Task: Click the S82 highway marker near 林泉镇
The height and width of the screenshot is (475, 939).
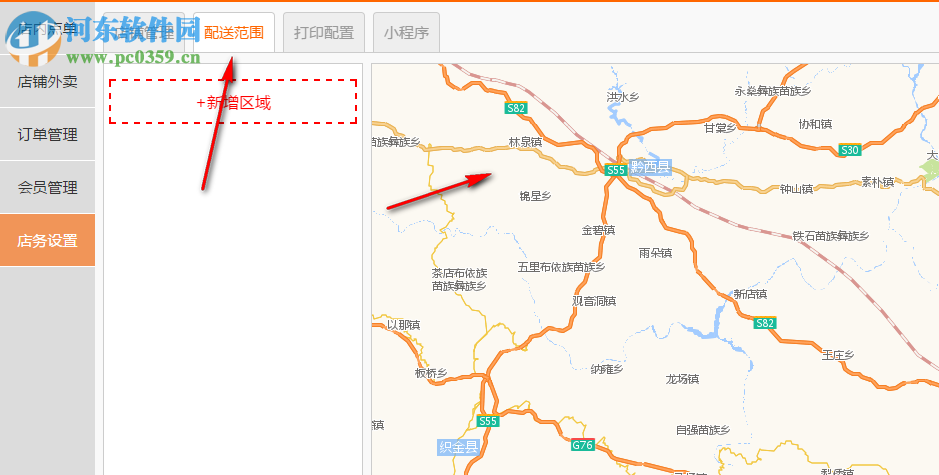Action: pyautogui.click(x=516, y=108)
